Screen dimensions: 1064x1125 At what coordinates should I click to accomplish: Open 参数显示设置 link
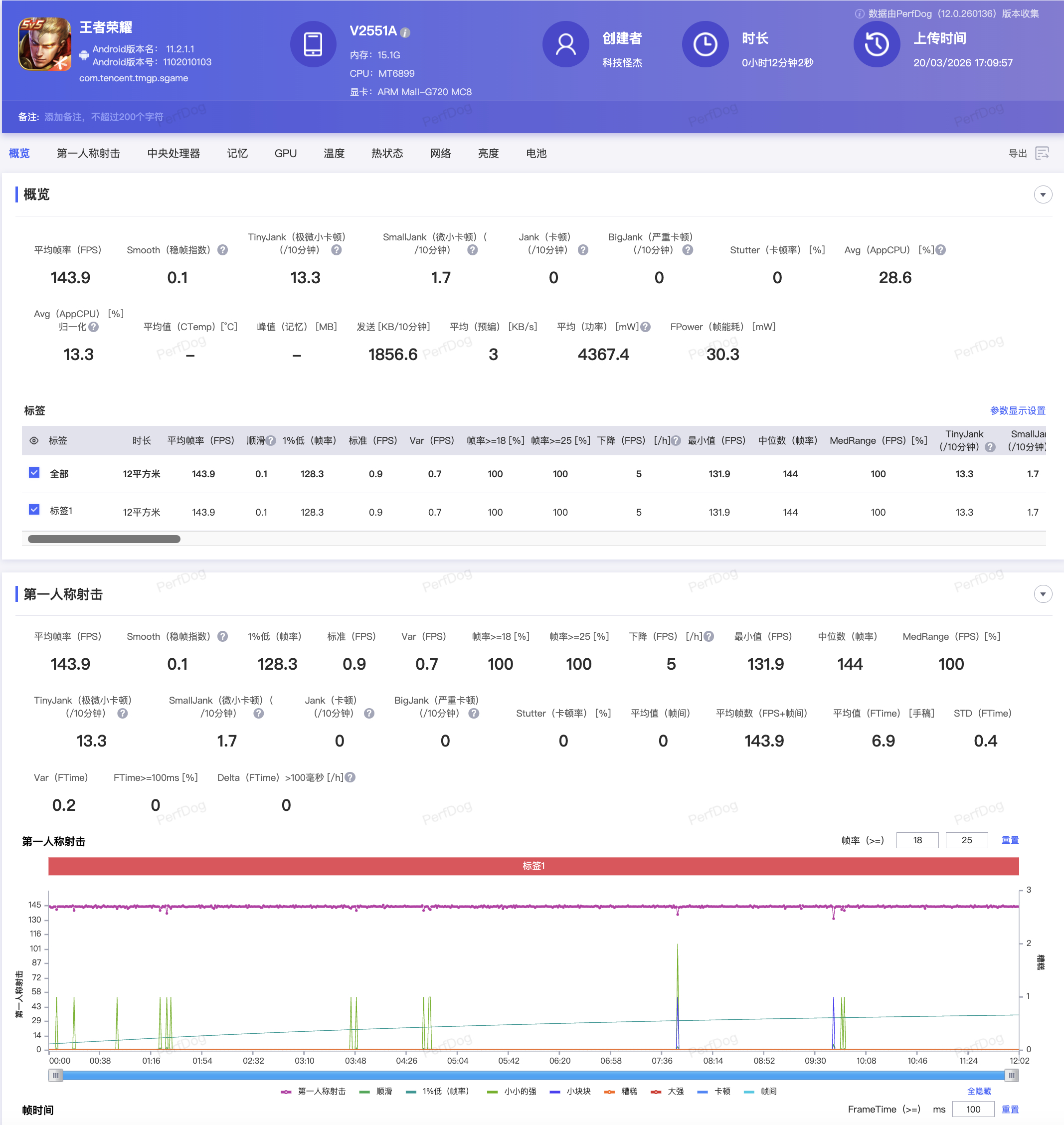click(x=1018, y=410)
